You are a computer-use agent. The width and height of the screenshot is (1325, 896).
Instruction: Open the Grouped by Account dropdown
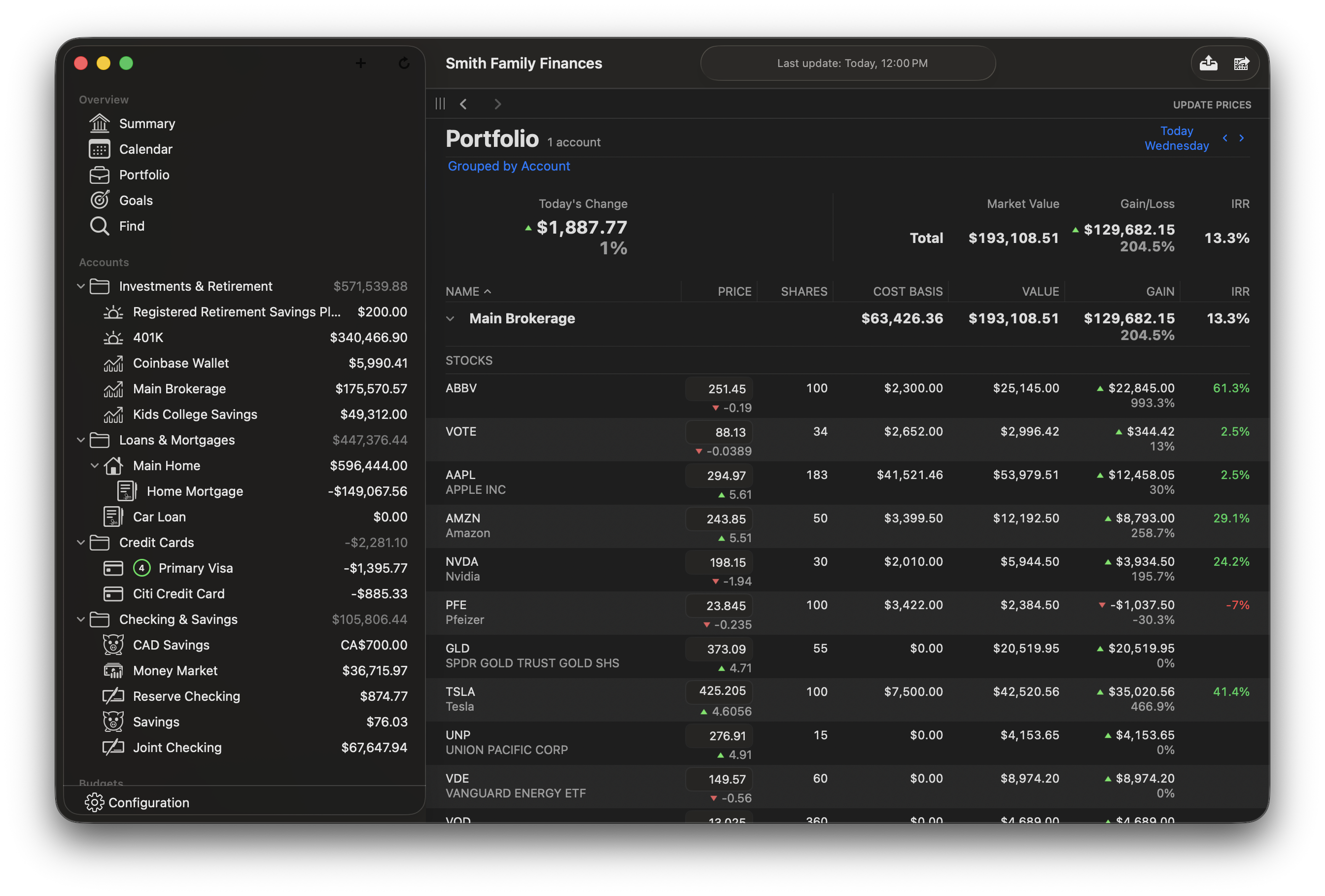509,166
